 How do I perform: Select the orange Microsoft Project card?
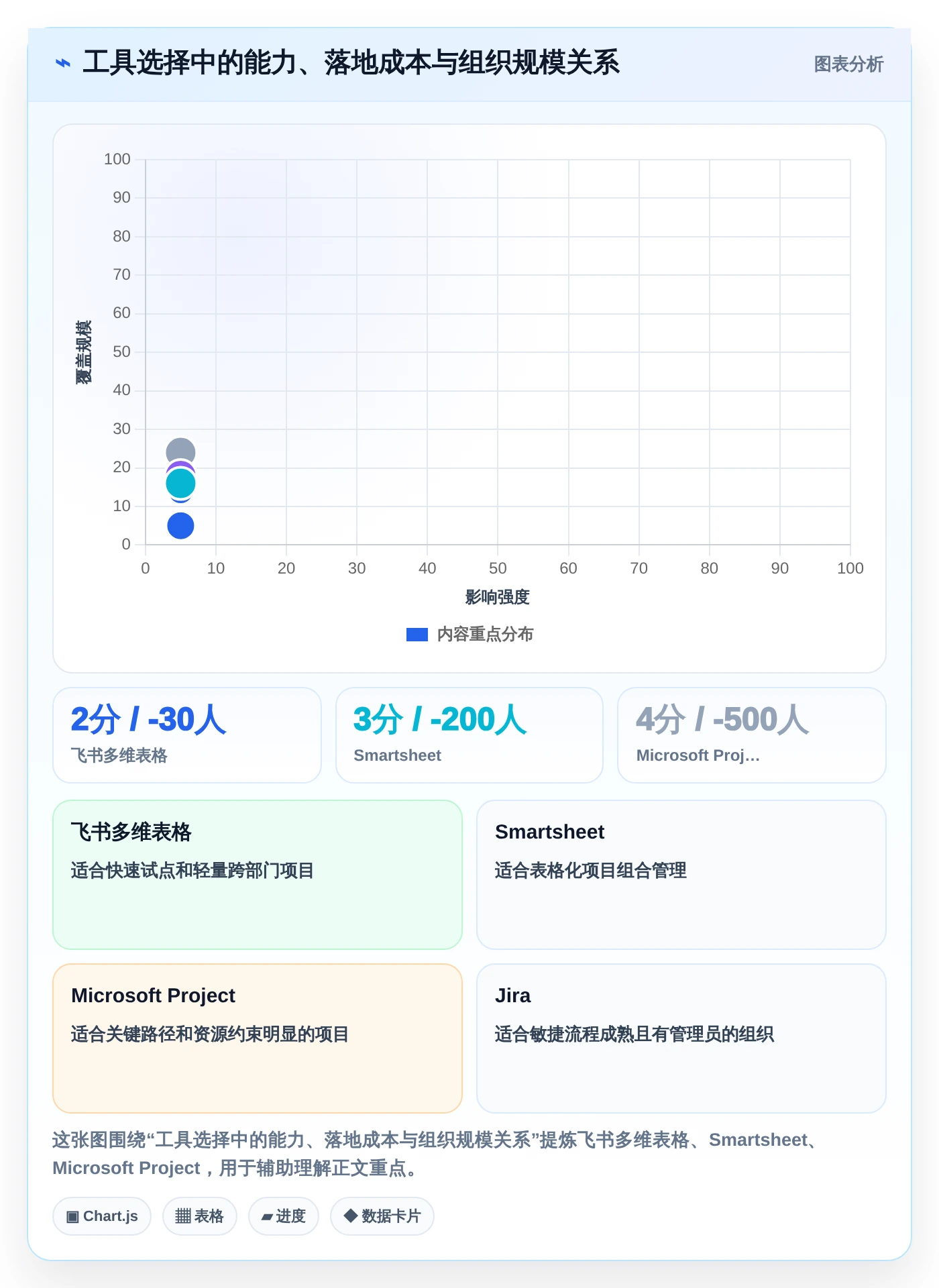(x=258, y=1038)
